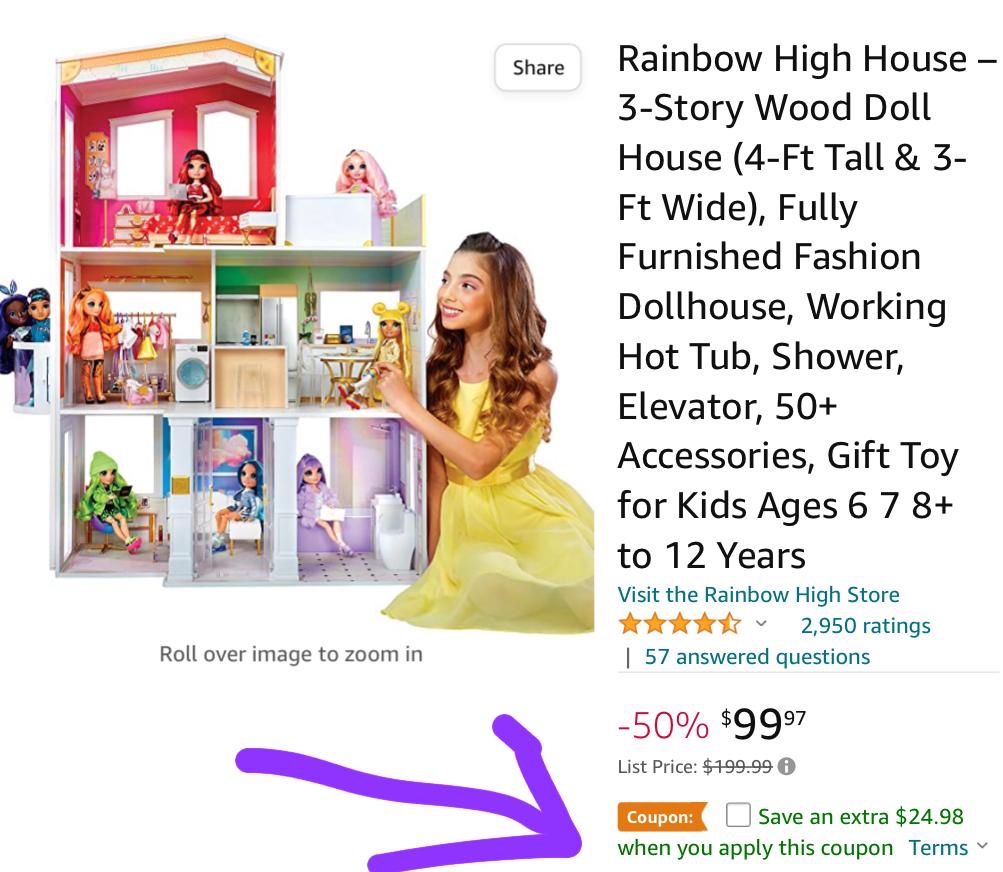
Task: Open the Visit the Rainbow High Store link
Action: coord(758,594)
